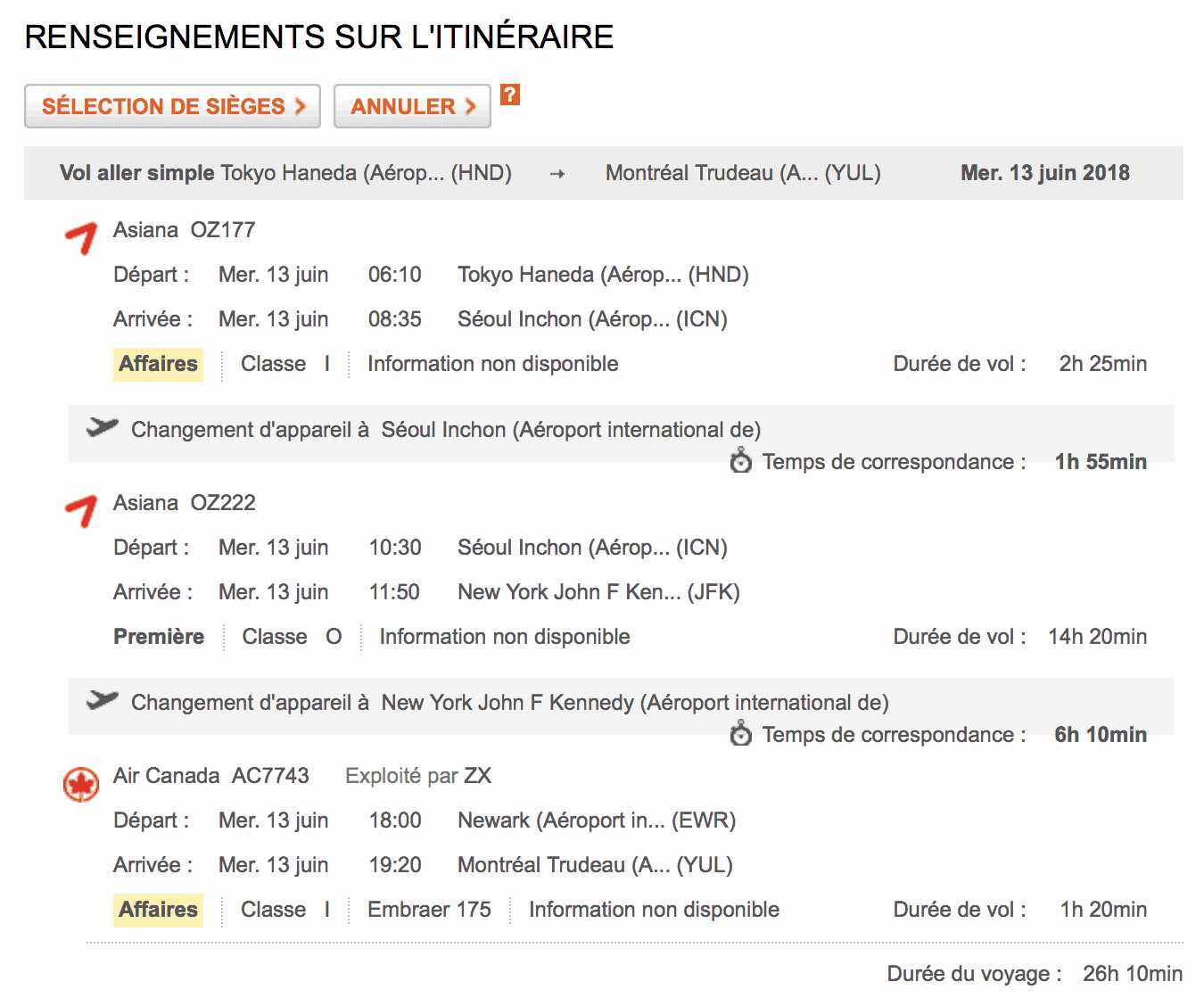Click the orange help question mark icon
Image resolution: width=1204 pixels, height=1006 pixels.
509,96
